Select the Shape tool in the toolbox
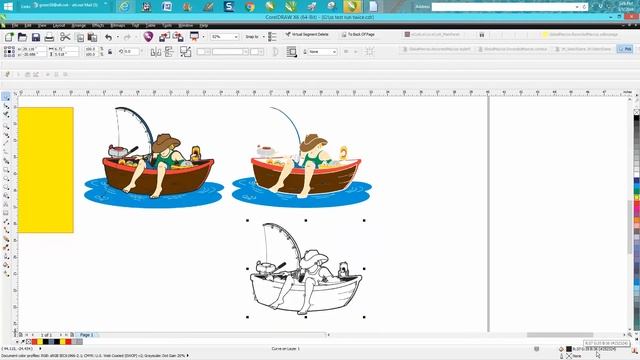The height and width of the screenshot is (360, 640). click(6, 106)
